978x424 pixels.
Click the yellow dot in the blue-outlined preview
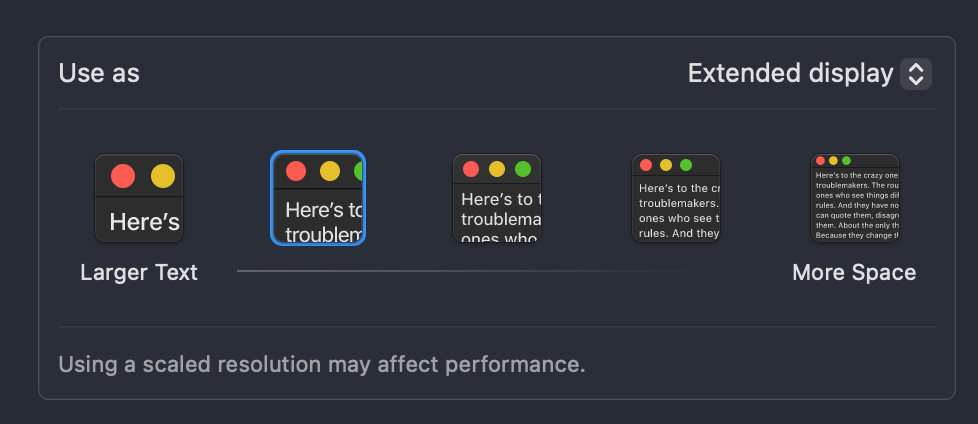(329, 171)
